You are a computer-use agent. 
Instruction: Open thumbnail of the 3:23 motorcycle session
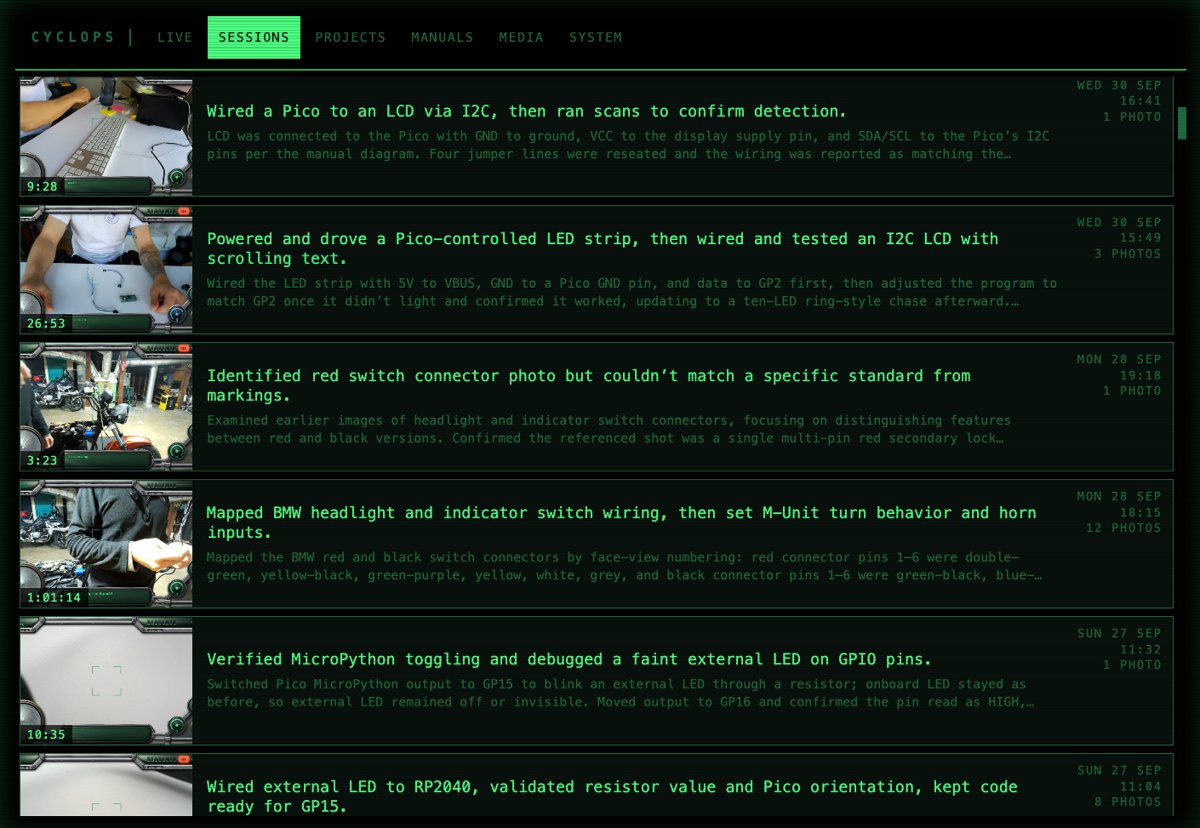106,407
